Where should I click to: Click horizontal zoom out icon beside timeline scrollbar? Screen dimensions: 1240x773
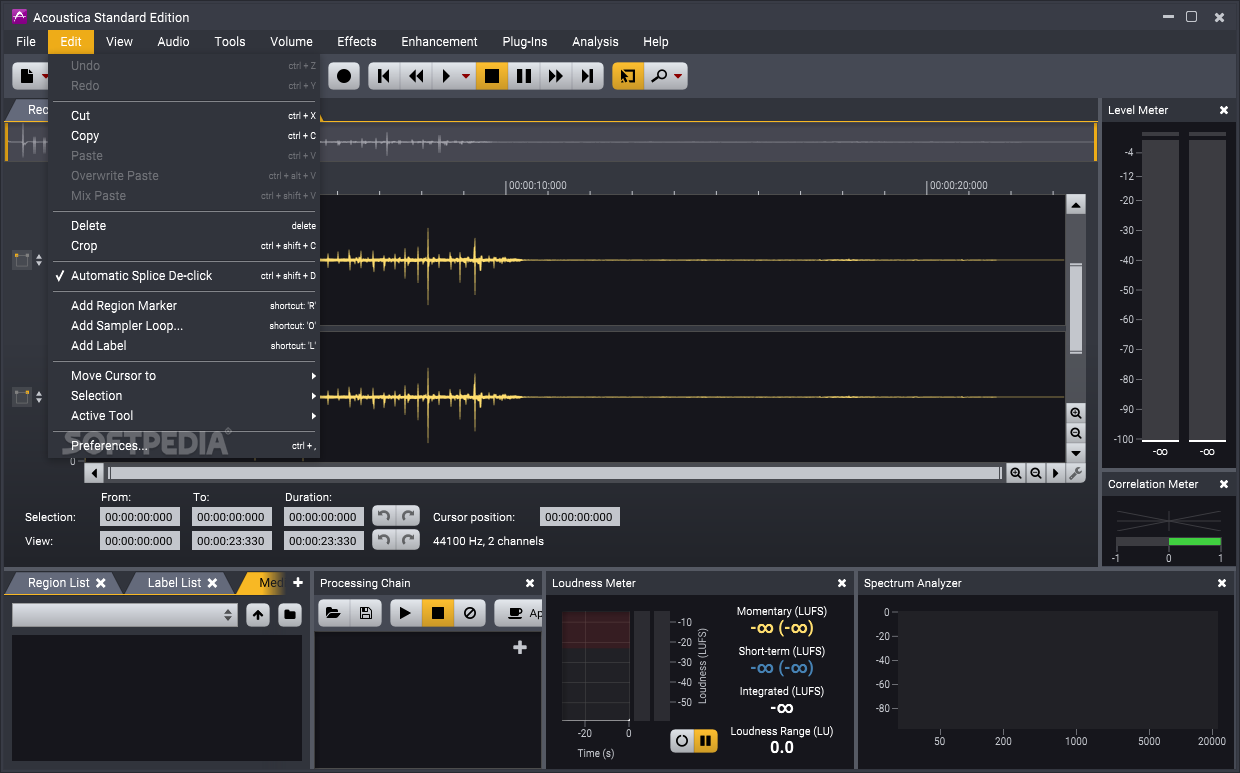pos(1036,474)
